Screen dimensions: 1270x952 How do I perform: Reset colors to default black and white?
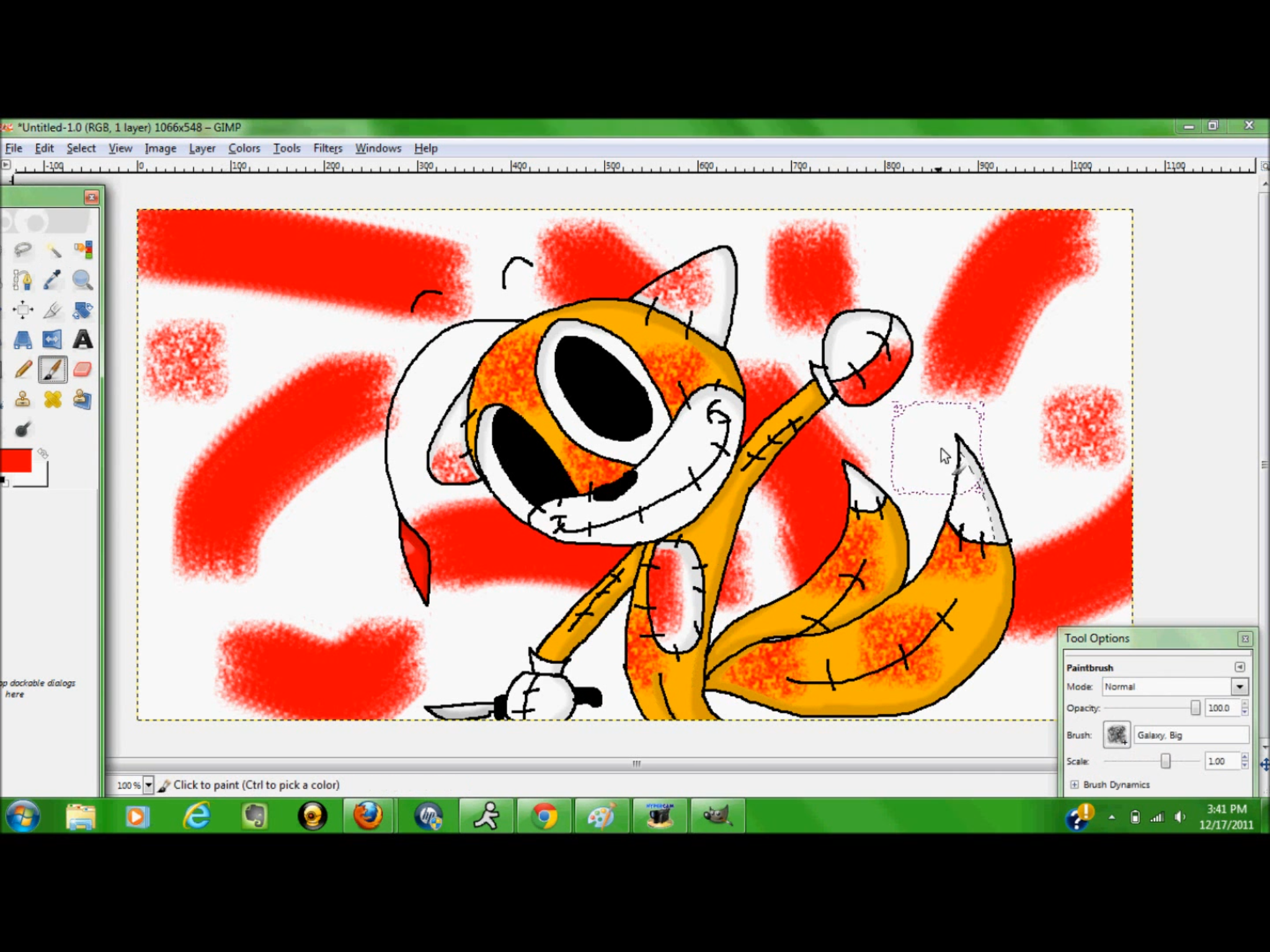pyautogui.click(x=4, y=481)
